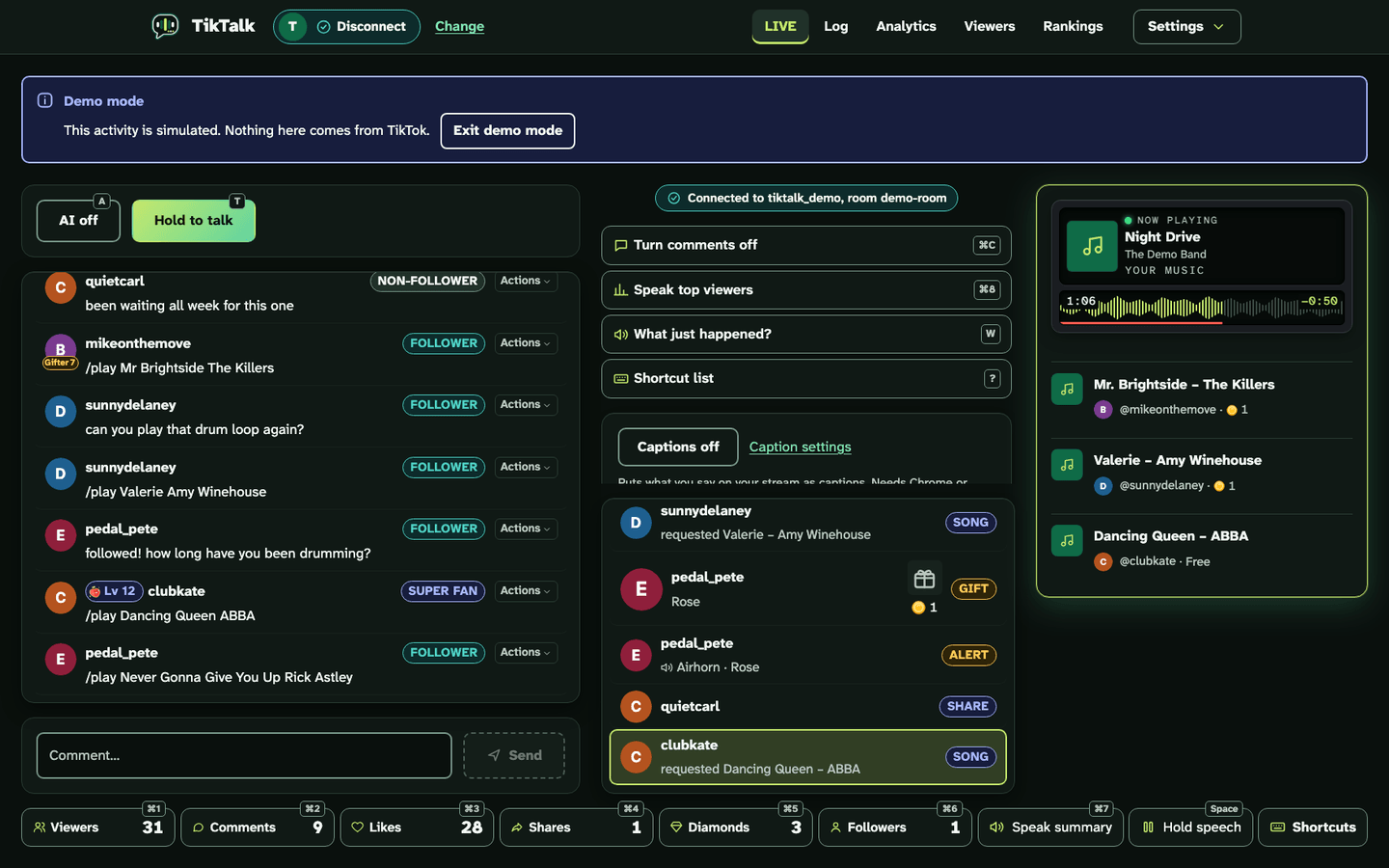Expand Actions for quietcarl's comment

526,281
